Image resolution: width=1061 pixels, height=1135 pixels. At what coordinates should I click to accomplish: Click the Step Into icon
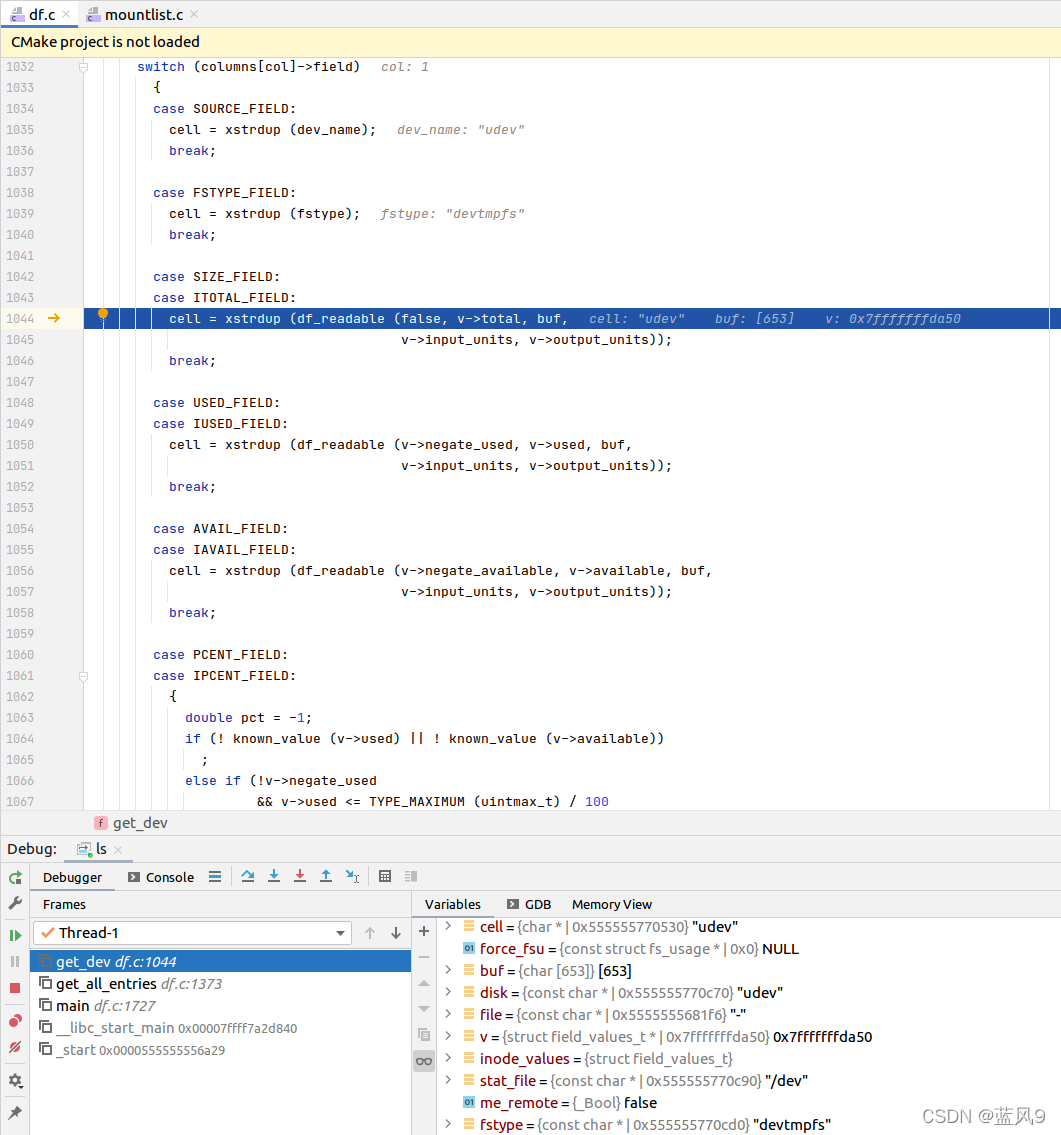[x=274, y=877]
